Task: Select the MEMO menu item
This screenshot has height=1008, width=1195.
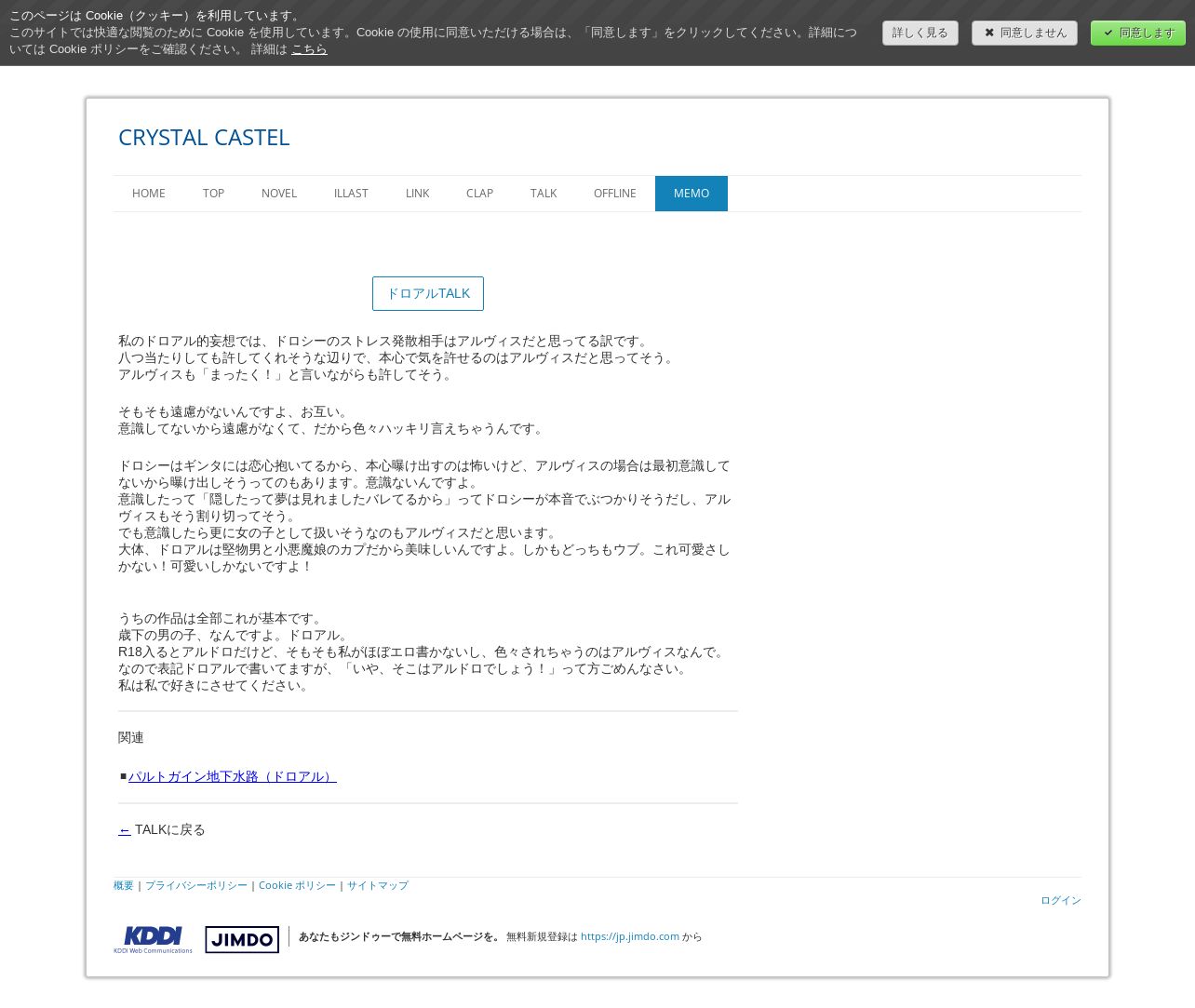Action: click(691, 194)
